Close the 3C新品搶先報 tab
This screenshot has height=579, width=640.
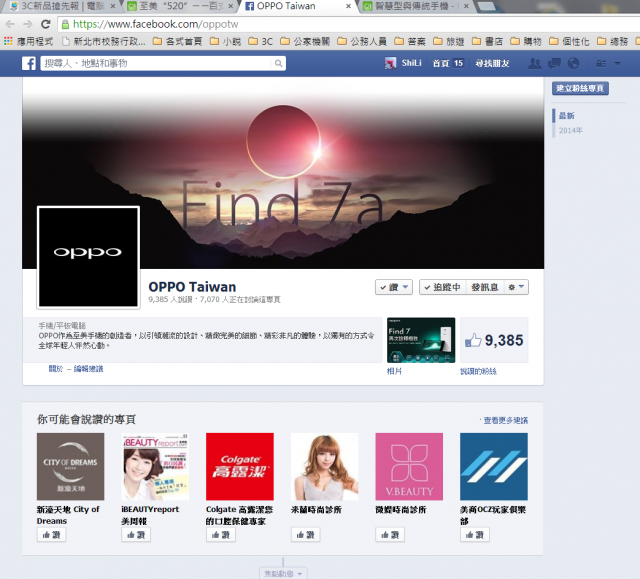pyautogui.click(x=113, y=6)
